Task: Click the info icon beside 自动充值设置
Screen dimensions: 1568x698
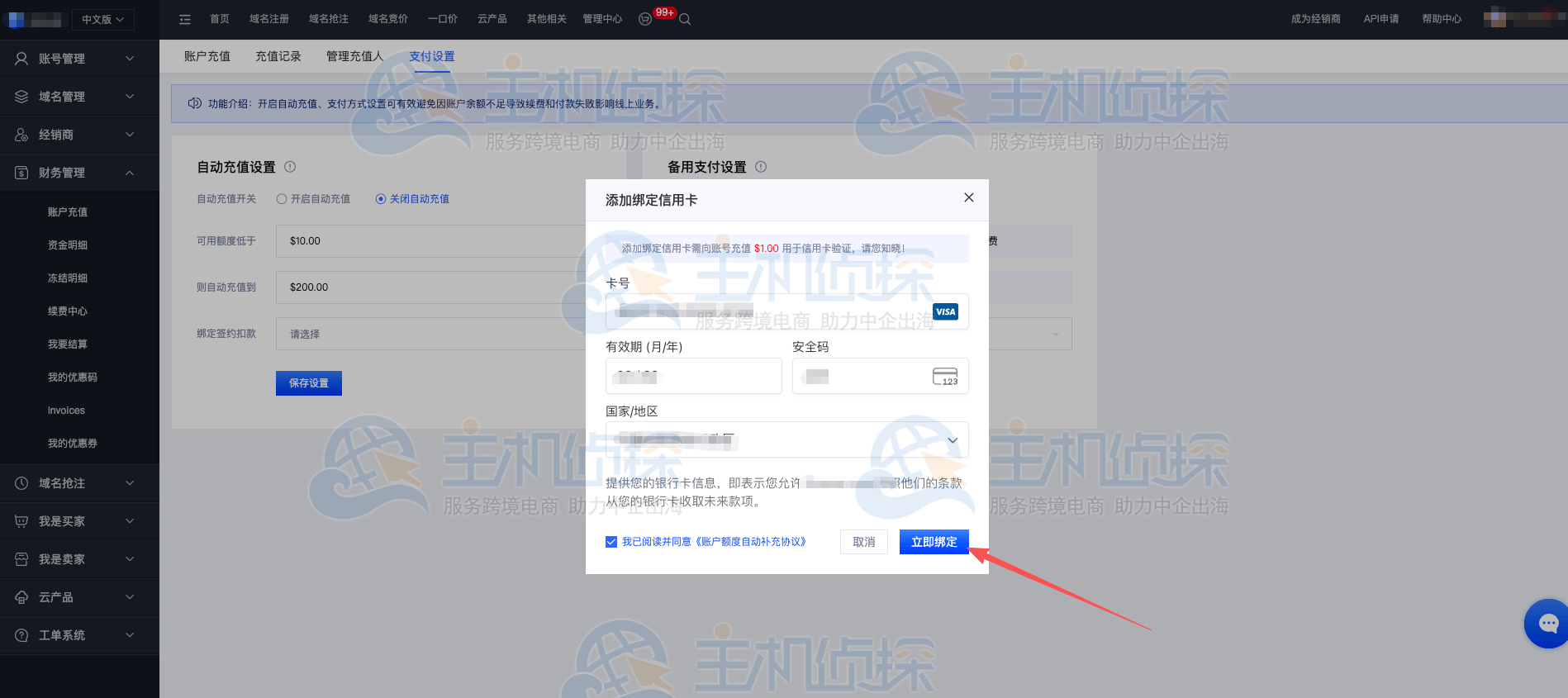Action: tap(290, 167)
